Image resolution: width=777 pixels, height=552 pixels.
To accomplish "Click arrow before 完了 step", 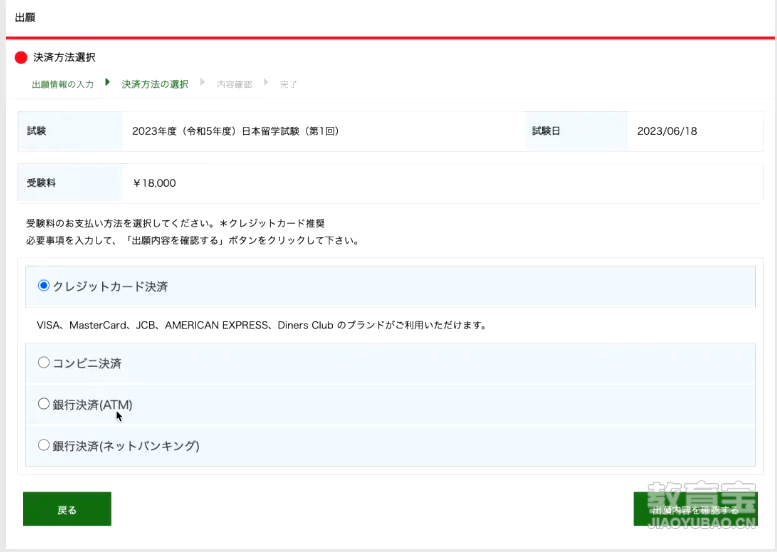I will (266, 82).
